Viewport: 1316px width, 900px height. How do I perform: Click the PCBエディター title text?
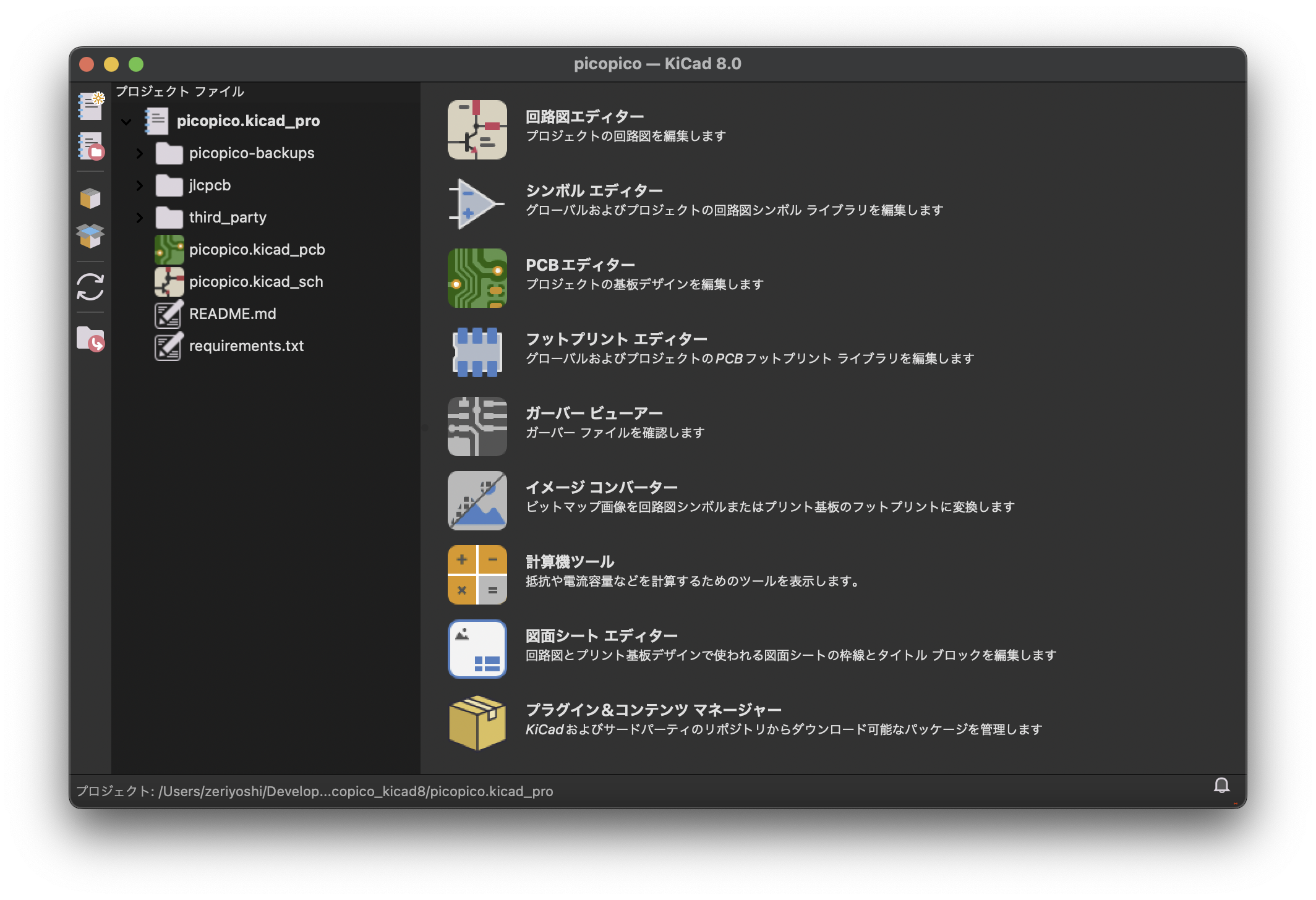(581, 265)
